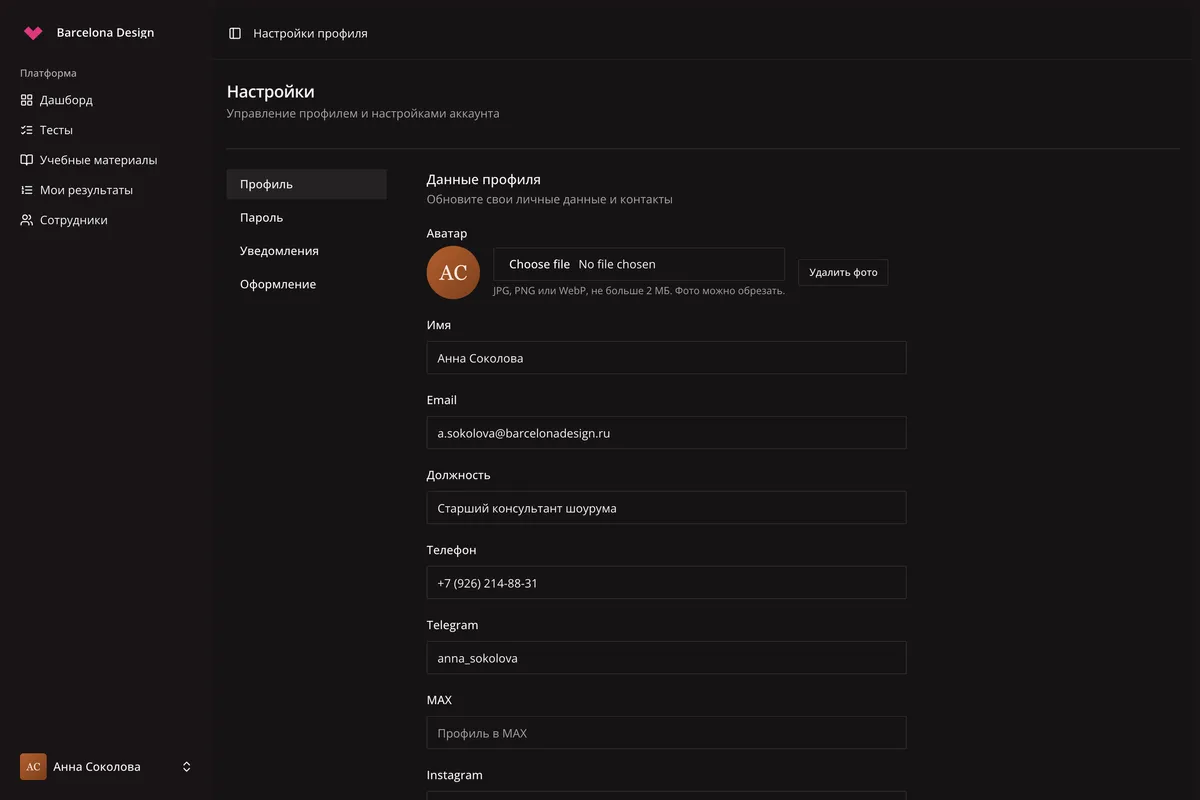Open the Учебные материалы book icon
The image size is (1200, 800).
click(27, 160)
